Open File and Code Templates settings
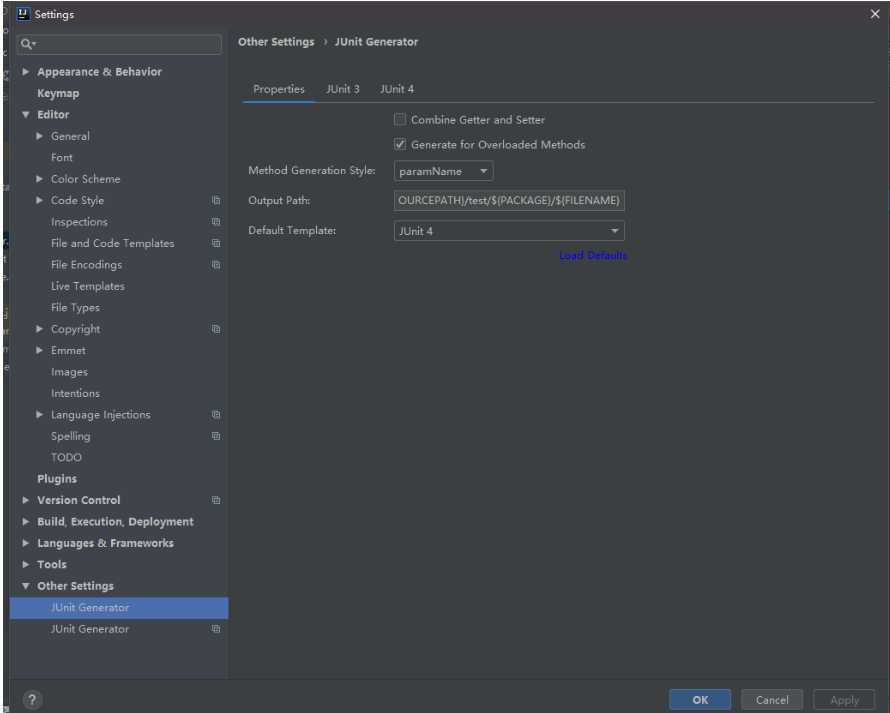The image size is (890, 713). 112,243
